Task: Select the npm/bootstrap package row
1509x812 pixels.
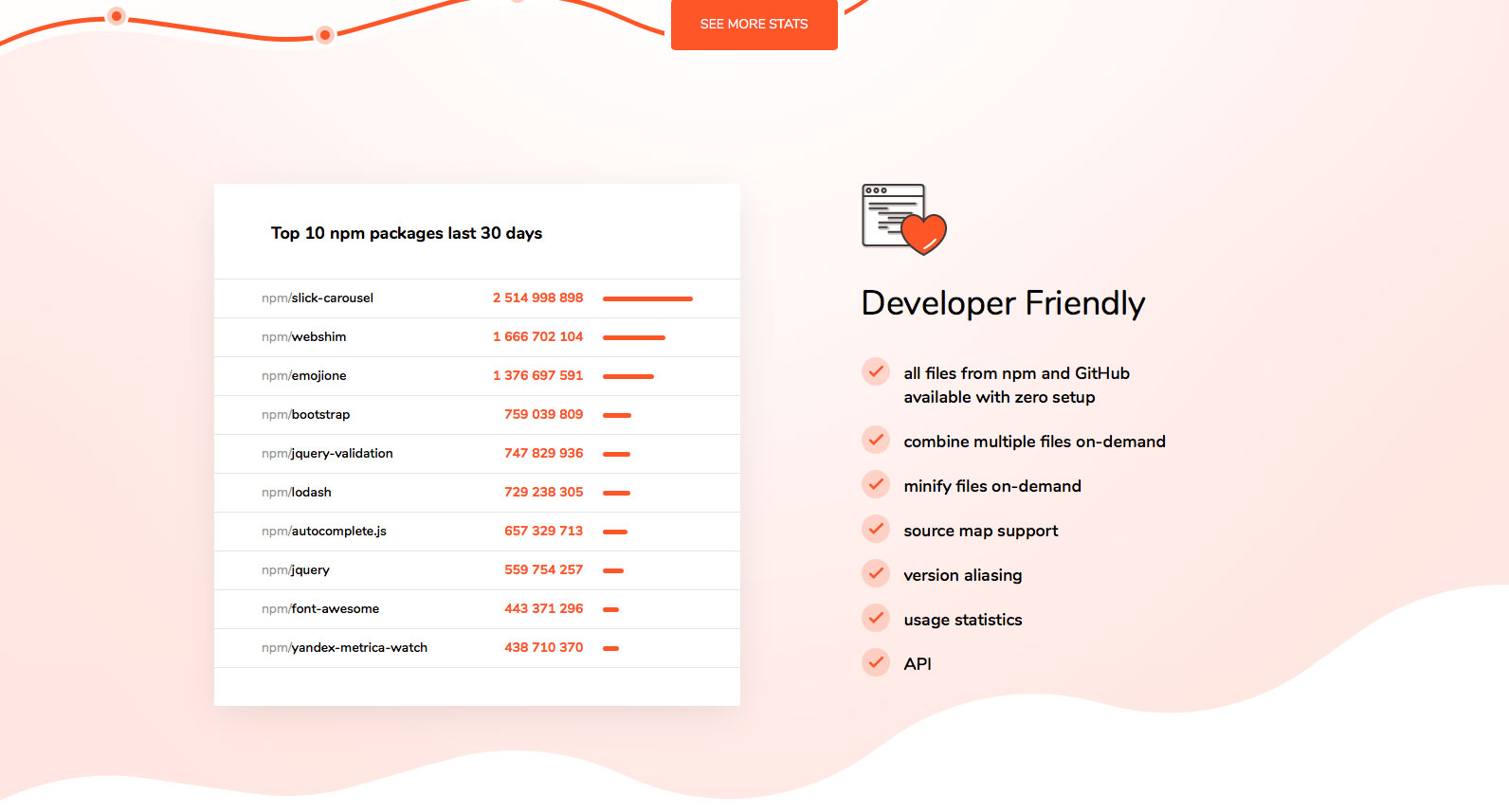Action: tap(306, 415)
